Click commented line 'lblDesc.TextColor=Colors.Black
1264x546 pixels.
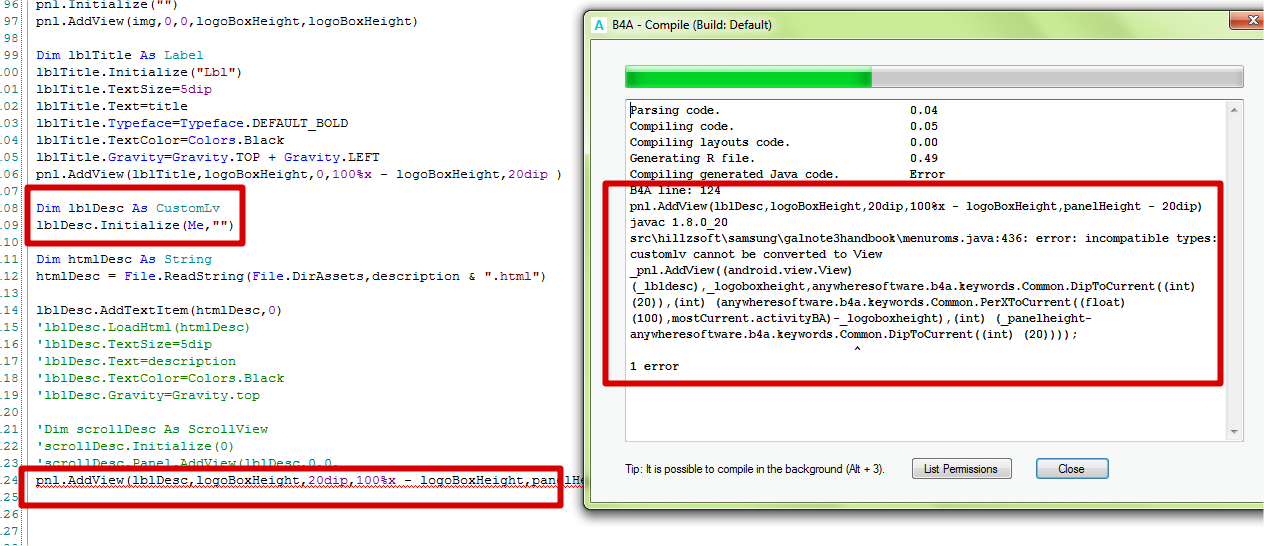pos(160,378)
